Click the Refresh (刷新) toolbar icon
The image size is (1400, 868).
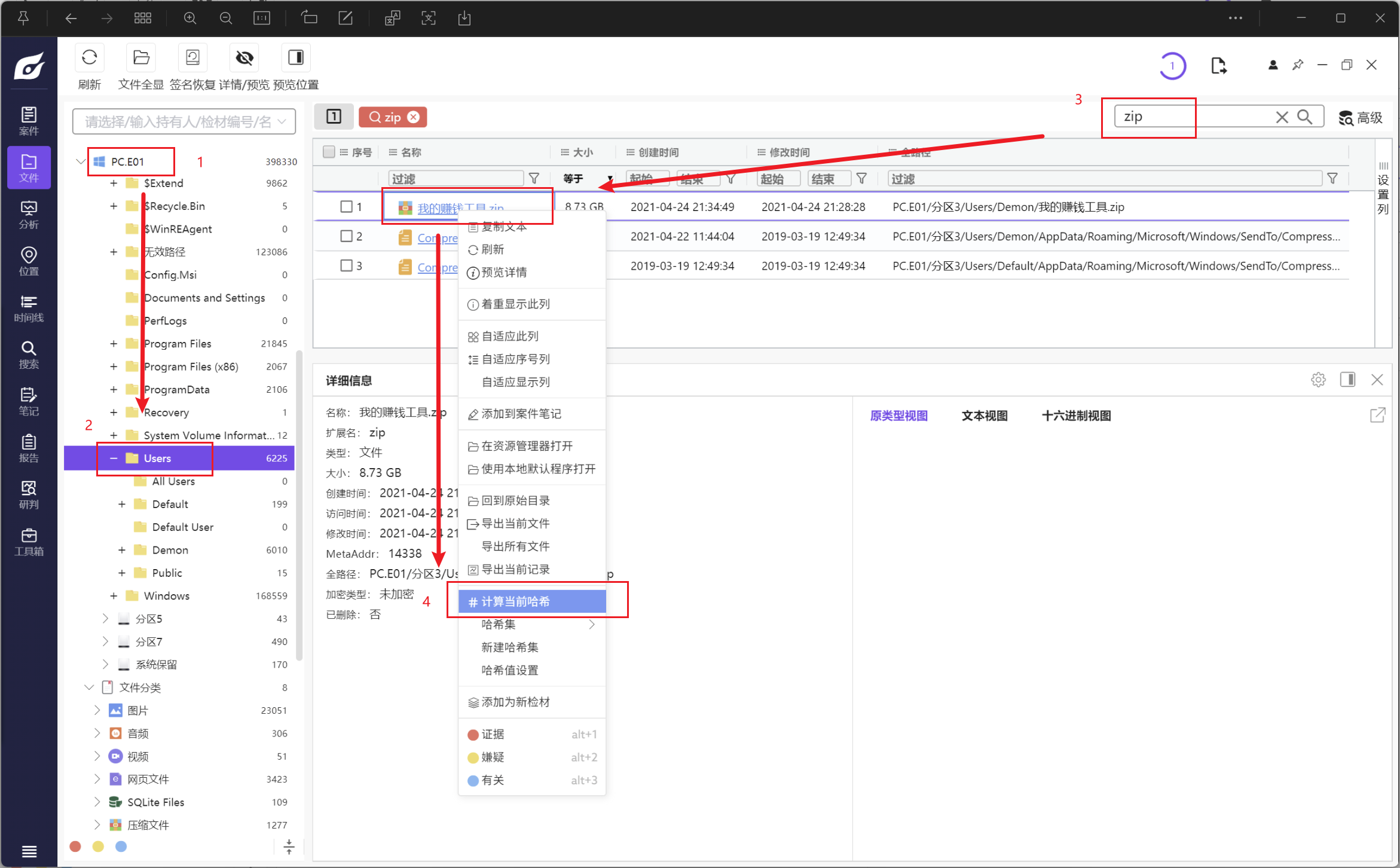[89, 58]
